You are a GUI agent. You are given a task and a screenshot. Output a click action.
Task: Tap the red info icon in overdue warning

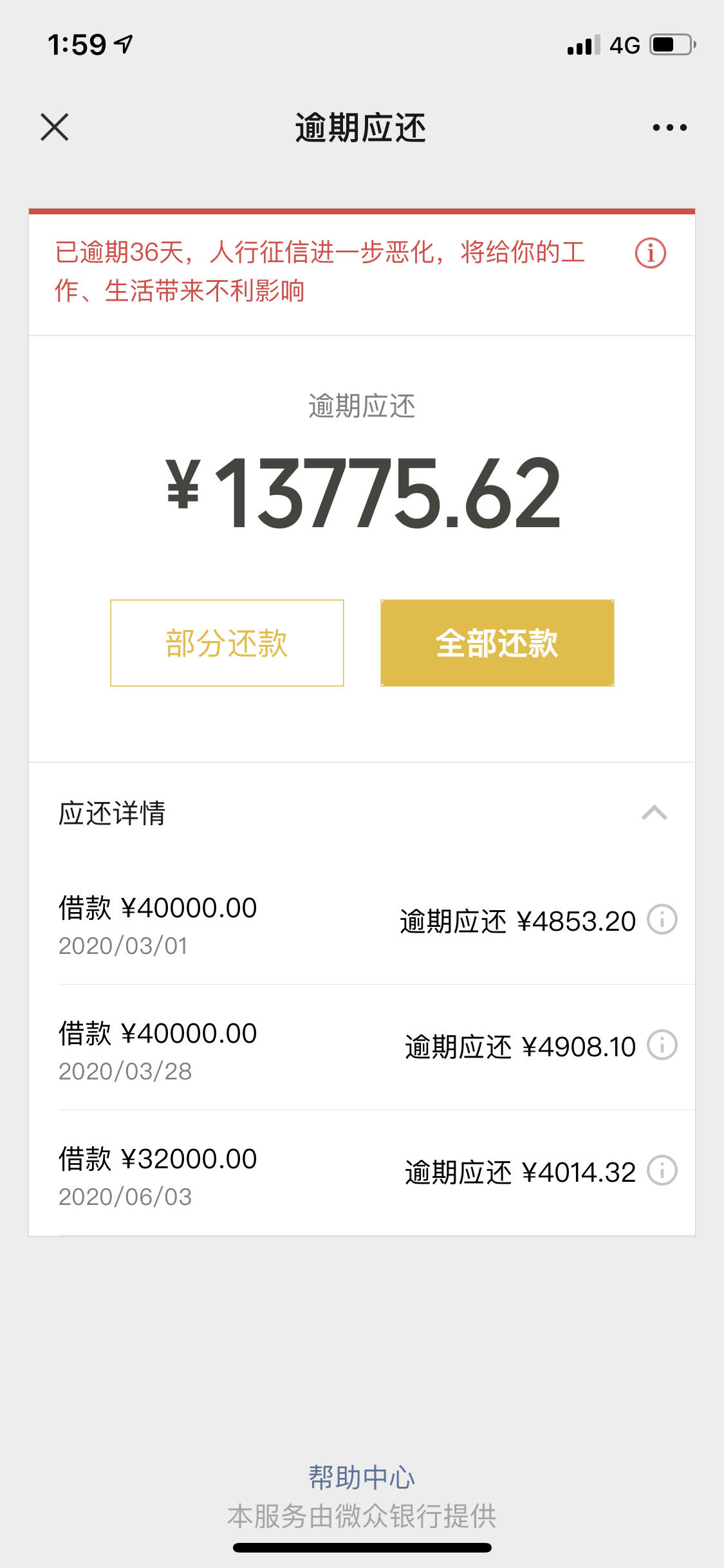click(650, 253)
